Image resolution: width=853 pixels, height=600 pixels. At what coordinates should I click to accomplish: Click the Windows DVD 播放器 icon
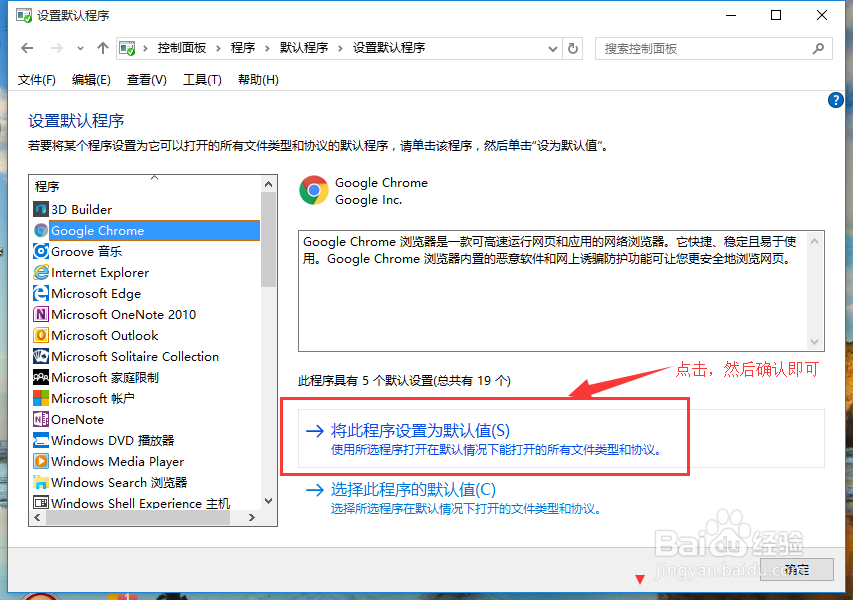[41, 440]
